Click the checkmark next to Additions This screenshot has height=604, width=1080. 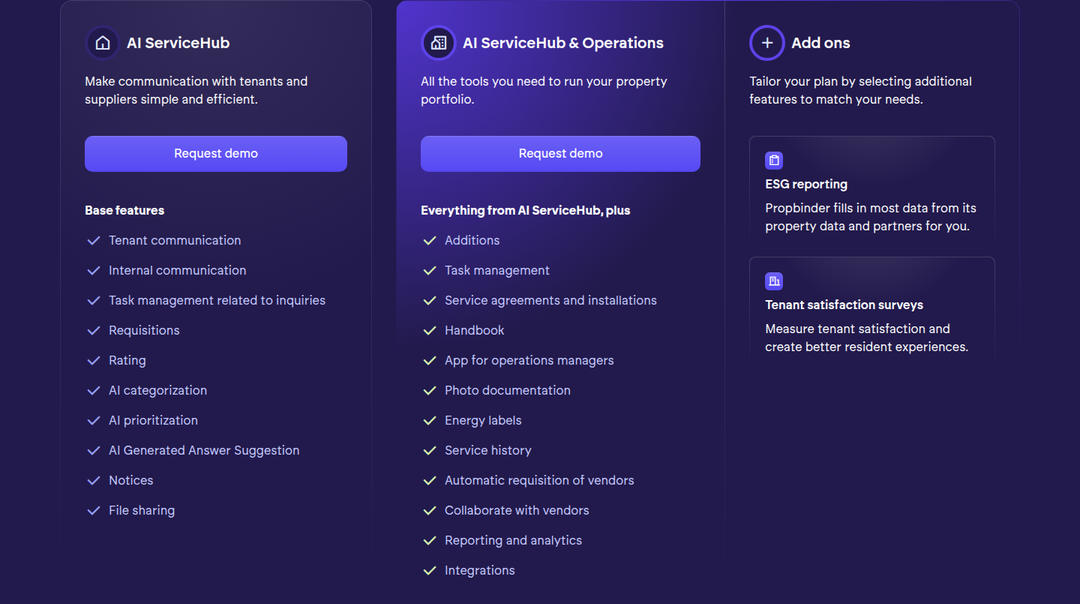430,240
